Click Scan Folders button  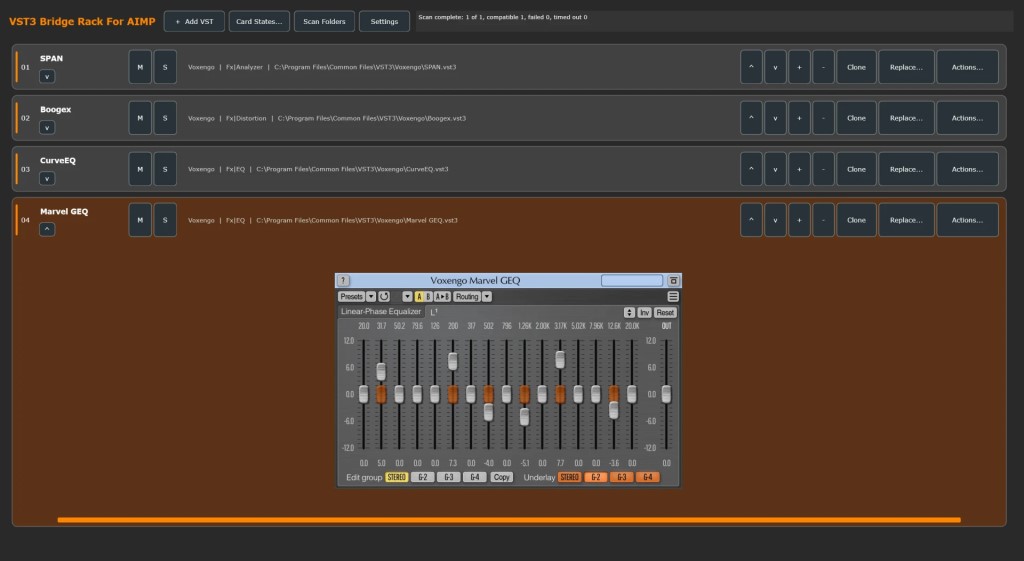point(324,22)
